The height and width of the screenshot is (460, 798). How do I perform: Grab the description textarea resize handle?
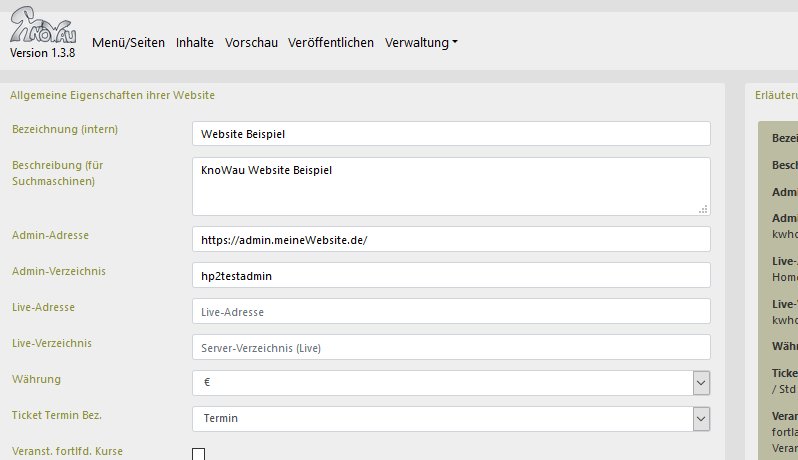tap(704, 209)
